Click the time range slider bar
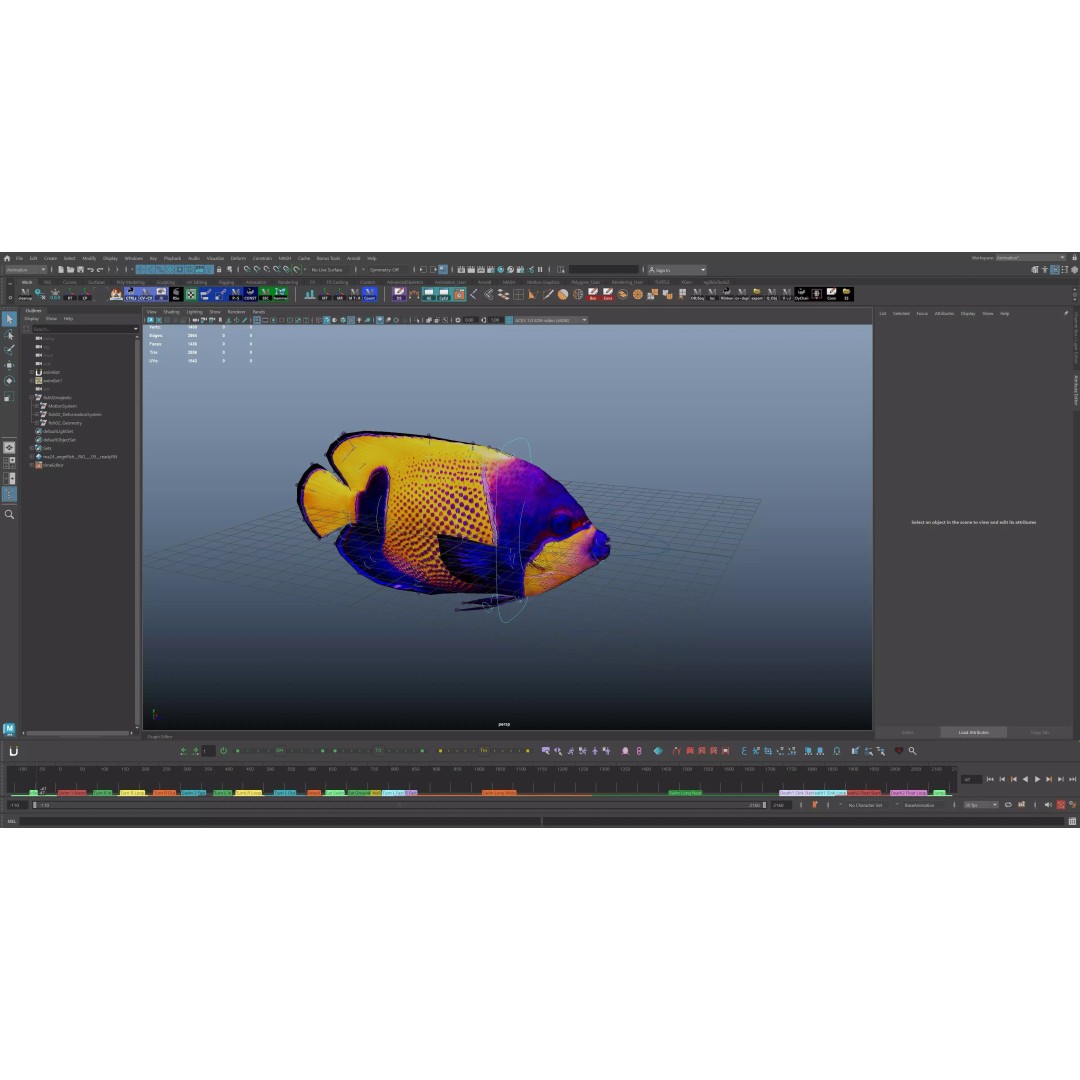The height and width of the screenshot is (1080, 1080). pyautogui.click(x=399, y=804)
